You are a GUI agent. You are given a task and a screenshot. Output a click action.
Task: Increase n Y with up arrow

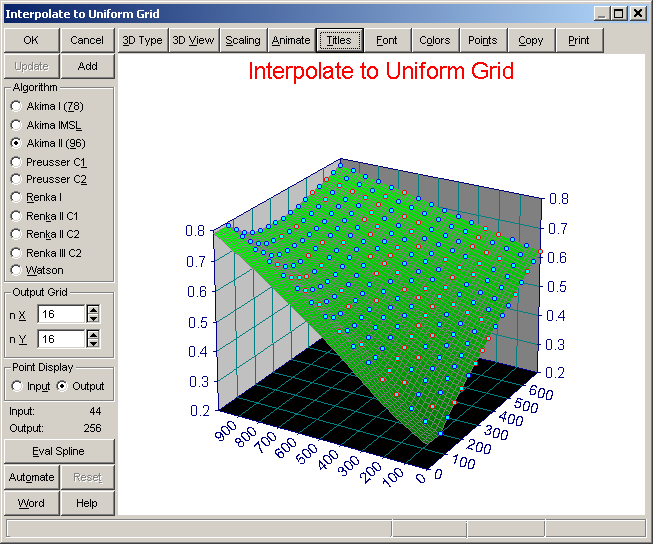[x=93, y=334]
